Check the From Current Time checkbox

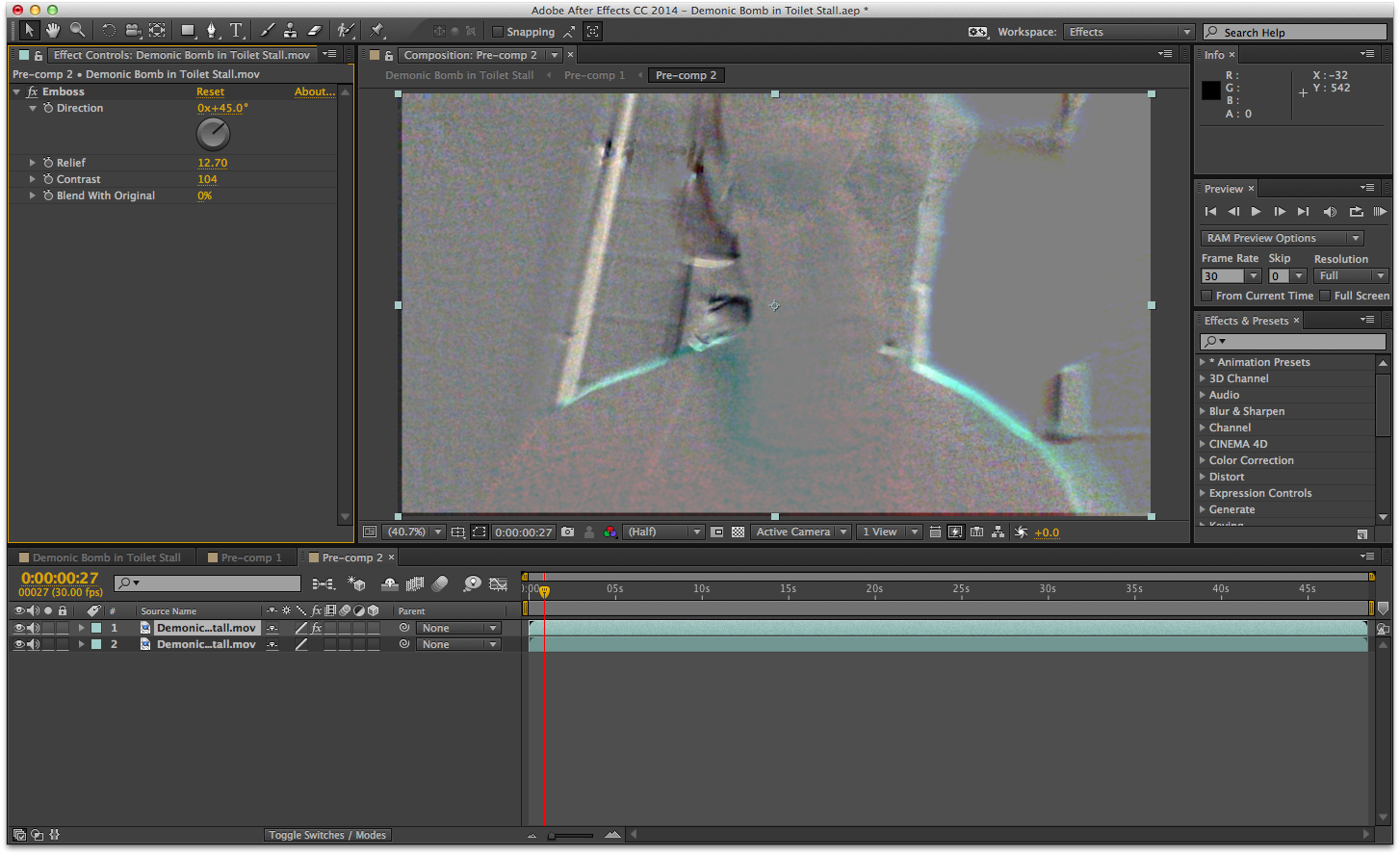[x=1206, y=296]
